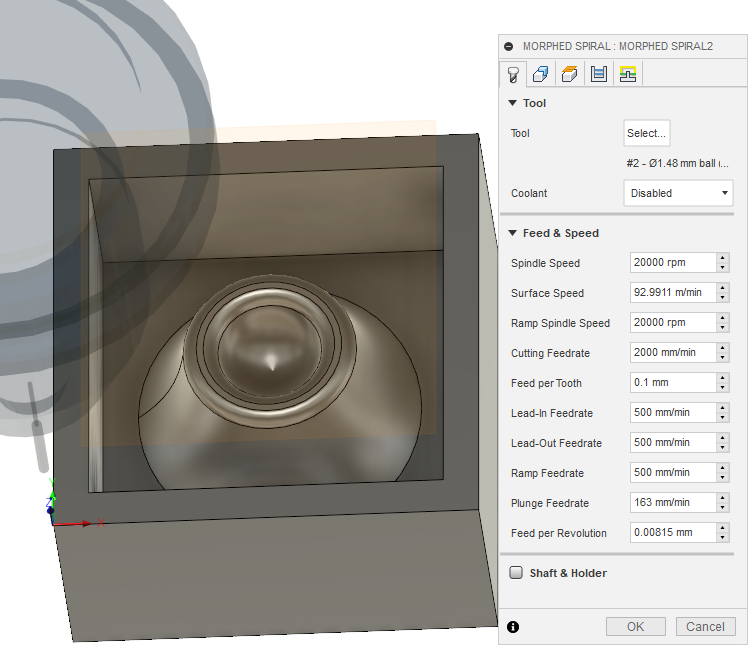The width and height of the screenshot is (756, 664).
Task: Collapse the Feed & Speed section
Action: pos(513,233)
